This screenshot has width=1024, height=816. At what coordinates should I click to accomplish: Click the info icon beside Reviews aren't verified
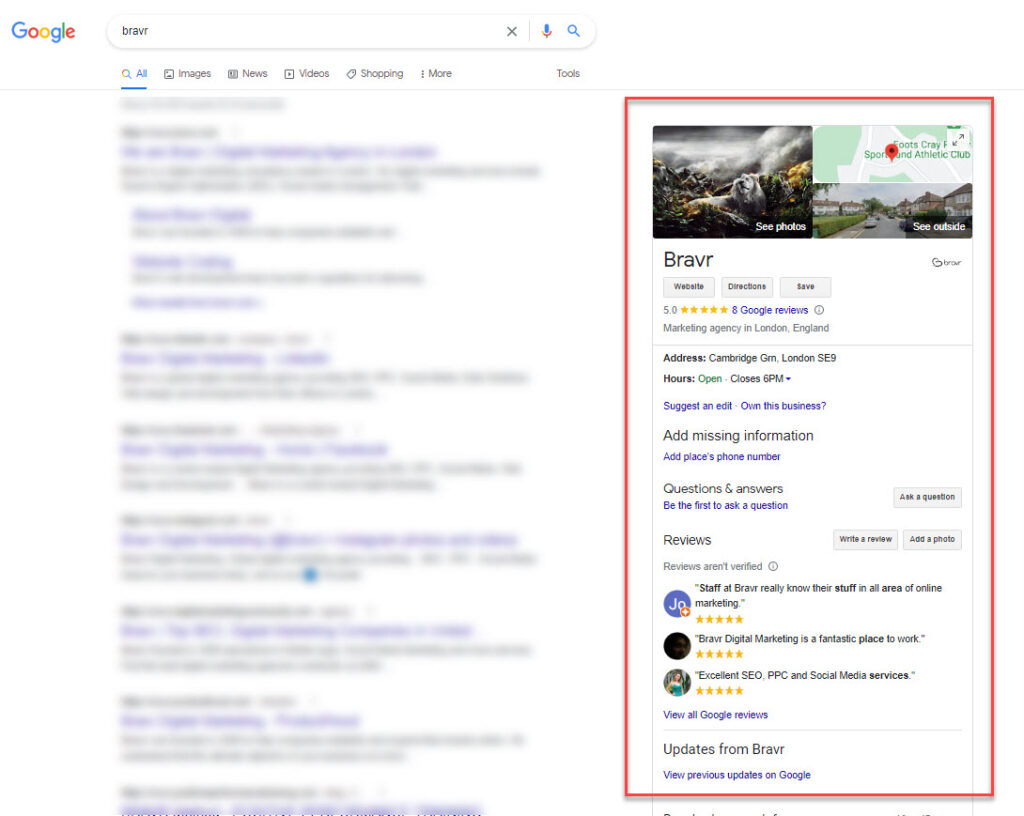coord(773,566)
